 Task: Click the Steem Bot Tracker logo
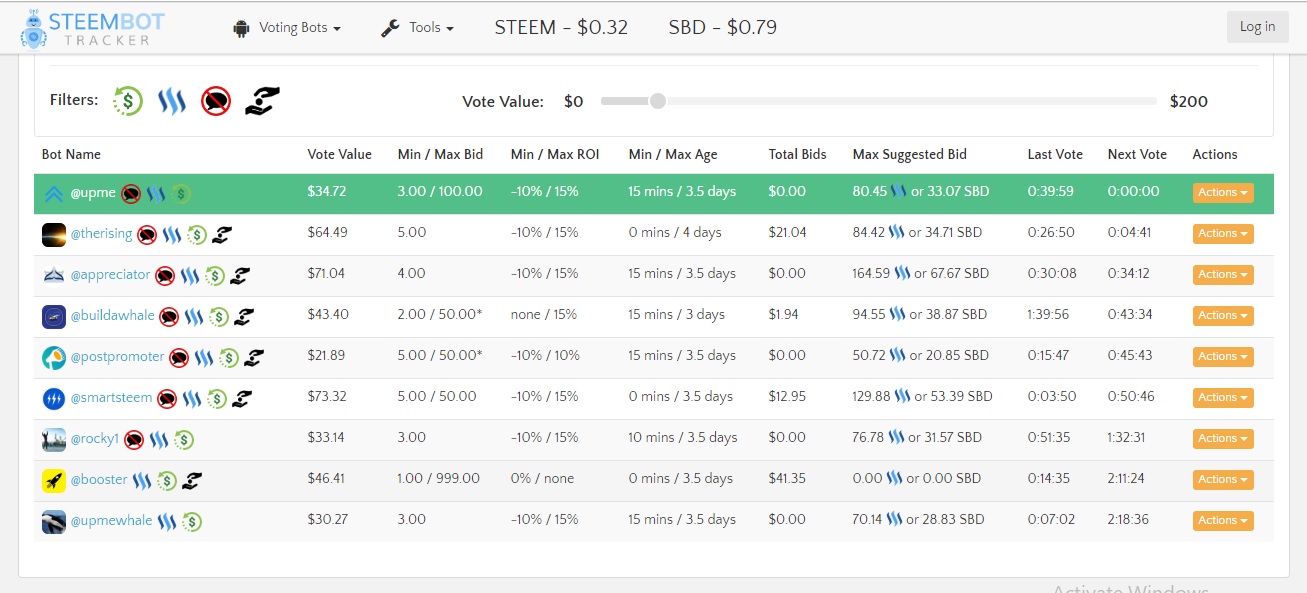tap(93, 28)
